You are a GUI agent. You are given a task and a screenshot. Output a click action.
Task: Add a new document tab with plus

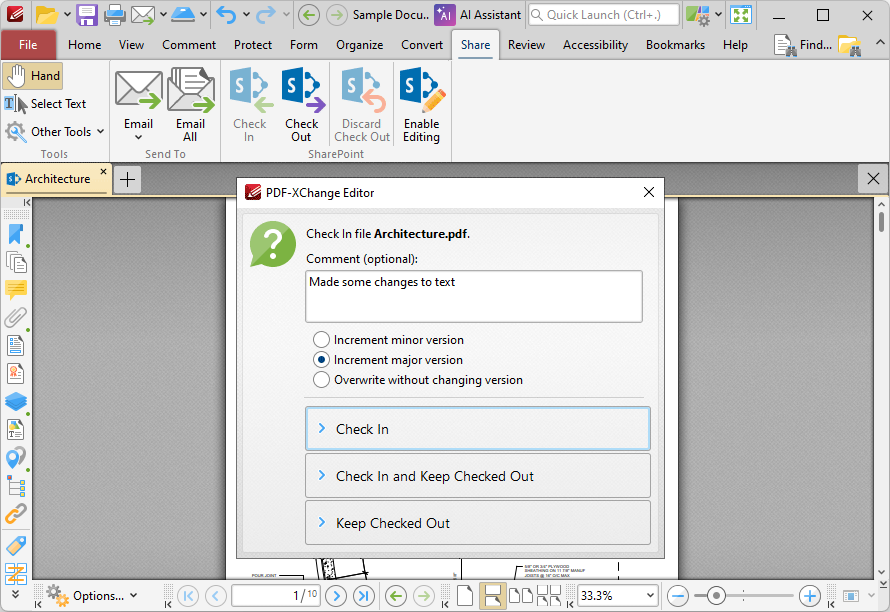[x=127, y=179]
